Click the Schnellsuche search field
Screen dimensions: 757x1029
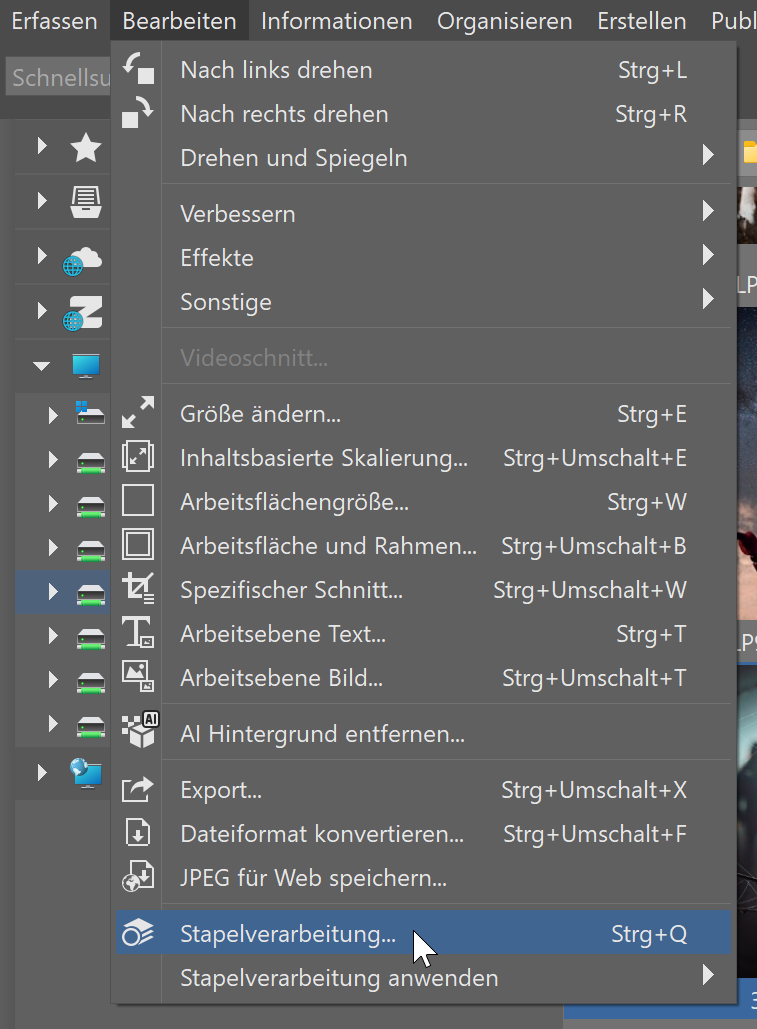(58, 78)
